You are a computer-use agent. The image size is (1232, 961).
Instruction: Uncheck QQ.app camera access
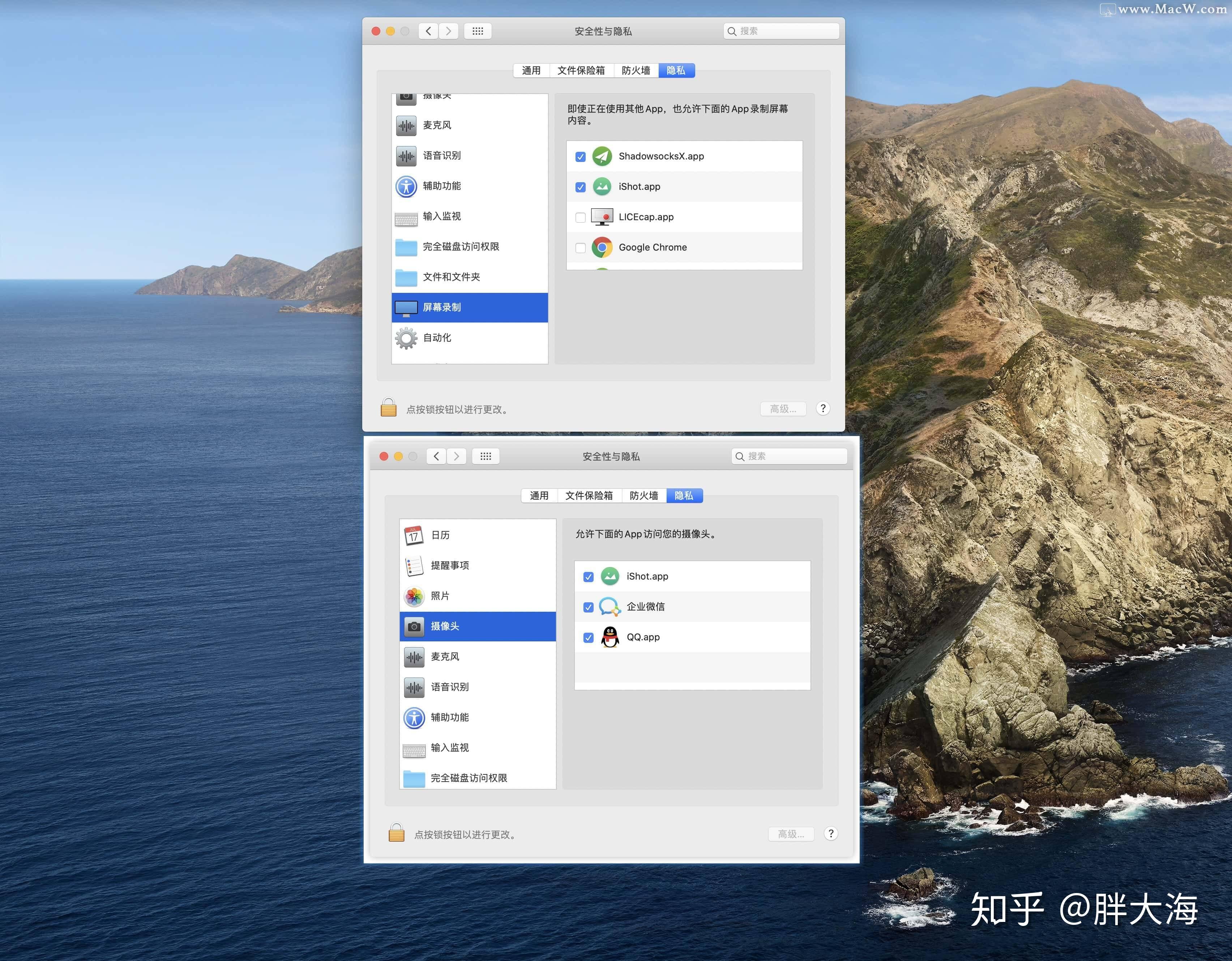click(589, 637)
